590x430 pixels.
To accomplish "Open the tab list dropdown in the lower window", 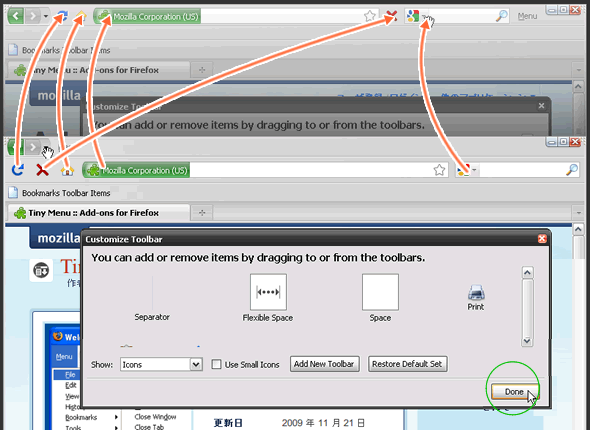I will (x=578, y=213).
